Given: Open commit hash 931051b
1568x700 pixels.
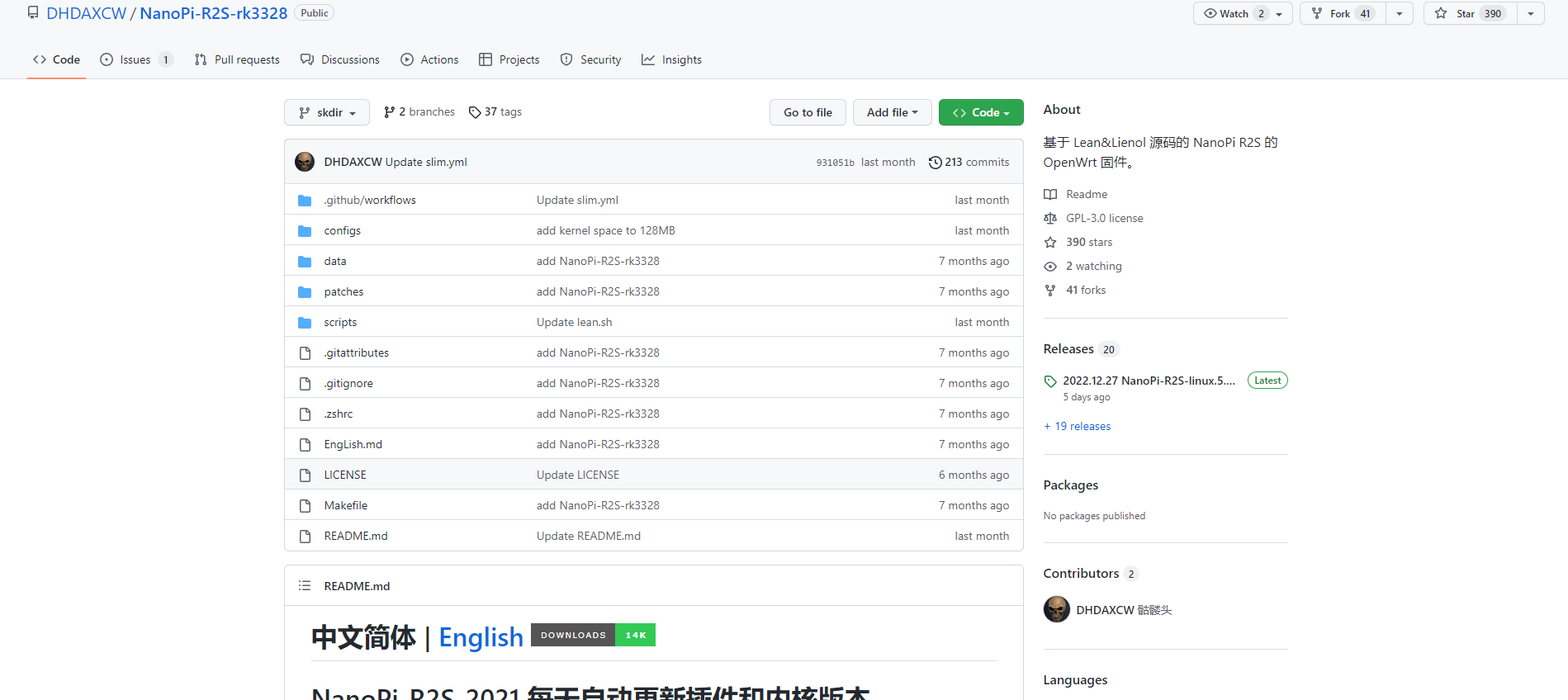Looking at the screenshot, I should tap(835, 163).
